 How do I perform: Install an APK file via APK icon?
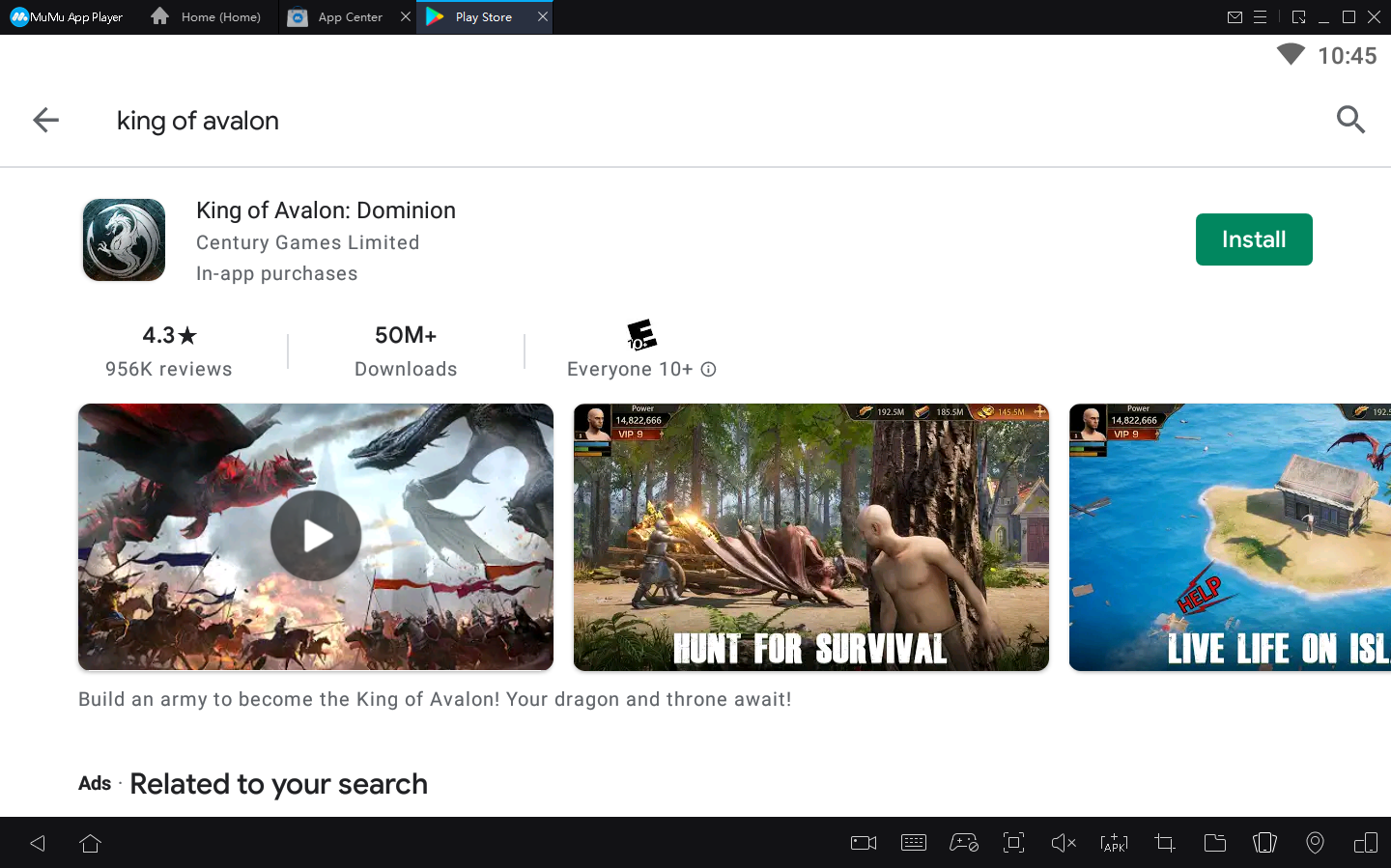(x=1114, y=843)
